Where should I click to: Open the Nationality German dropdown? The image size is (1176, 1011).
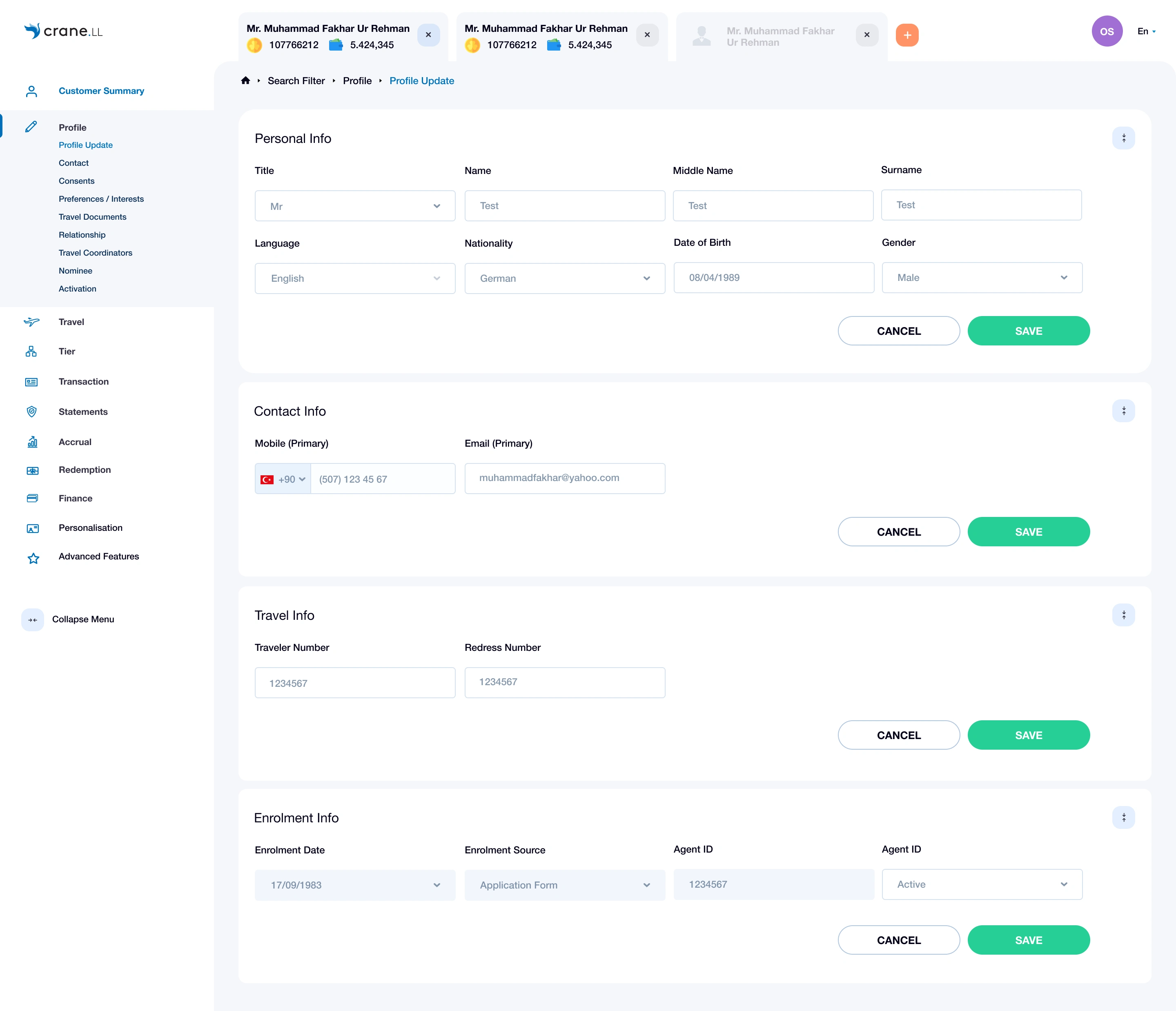564,278
